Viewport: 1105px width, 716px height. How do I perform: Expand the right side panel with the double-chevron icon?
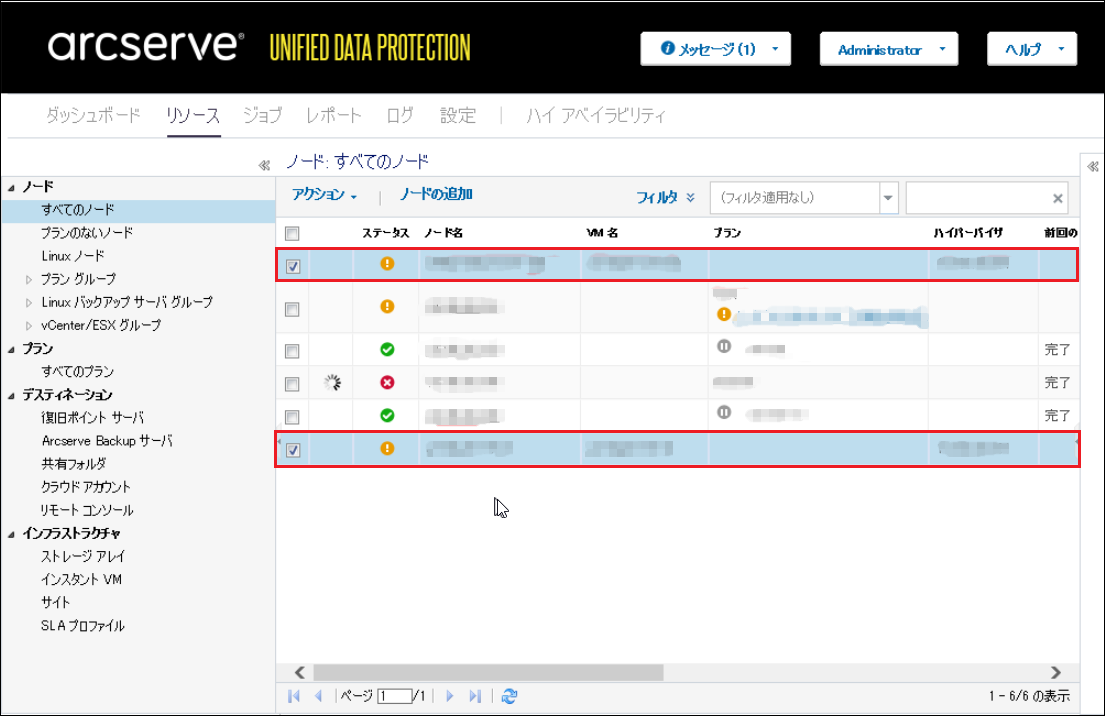pos(1093,166)
